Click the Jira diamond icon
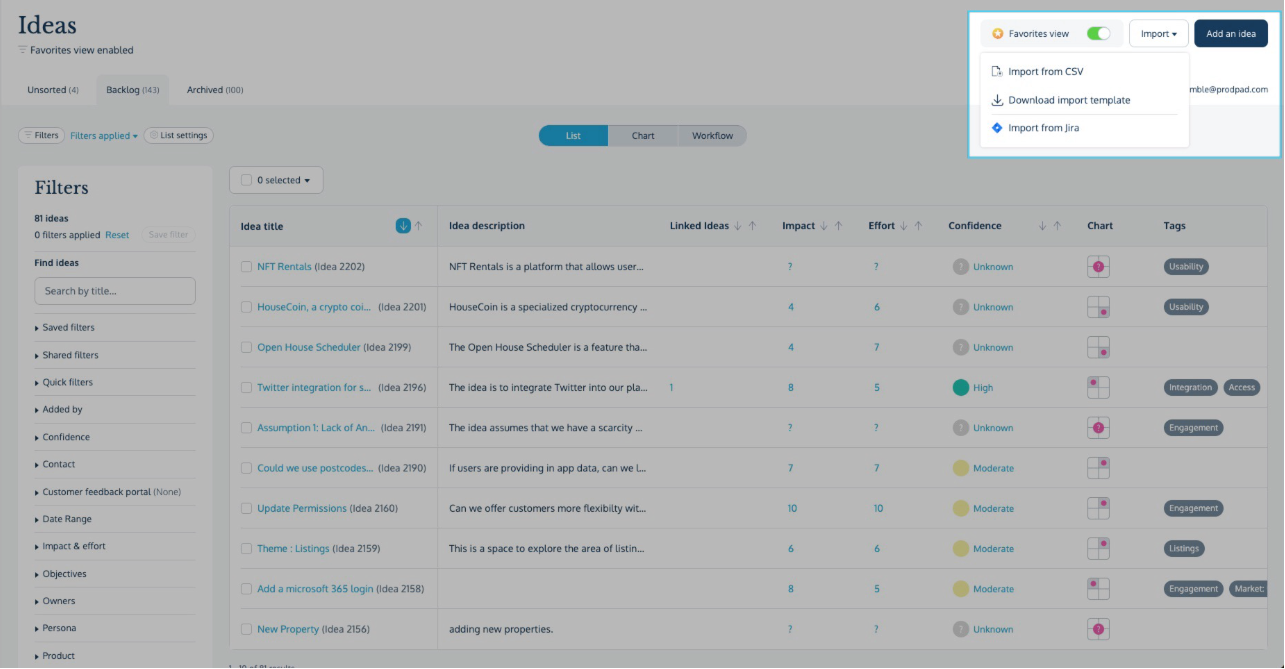The height and width of the screenshot is (669, 1285). coord(997,128)
